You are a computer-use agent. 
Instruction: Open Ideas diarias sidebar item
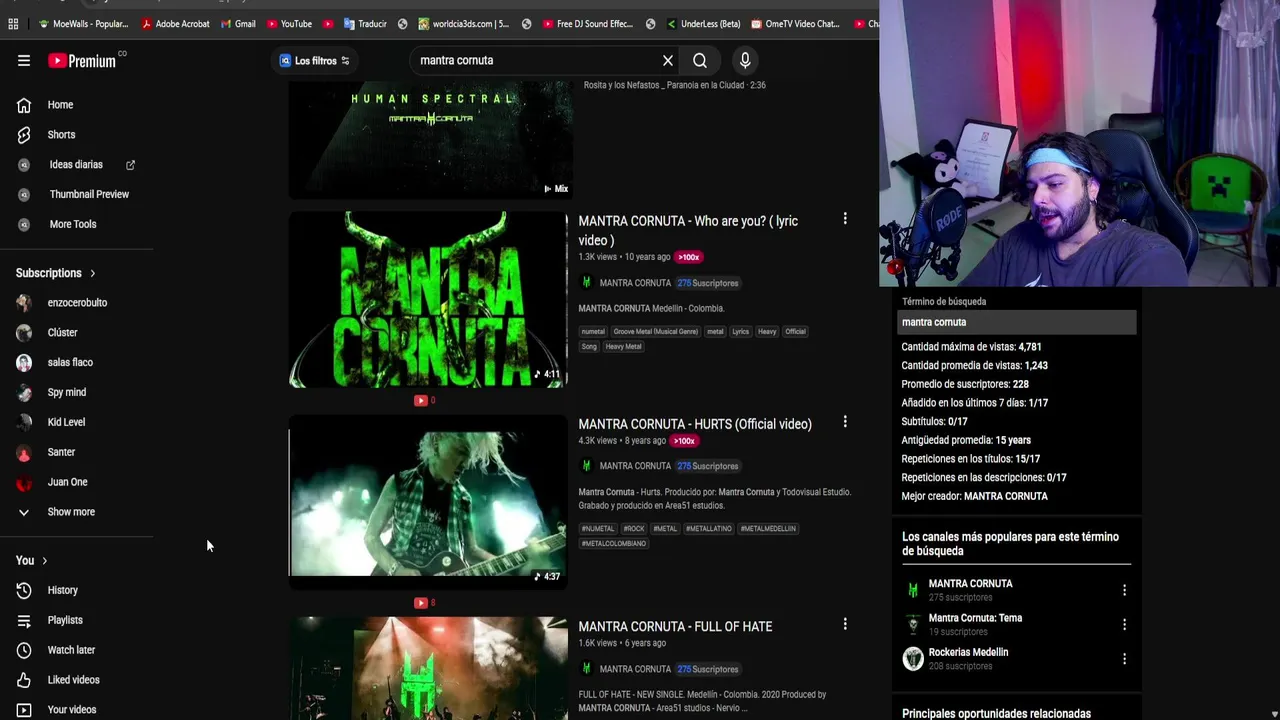[x=76, y=165]
